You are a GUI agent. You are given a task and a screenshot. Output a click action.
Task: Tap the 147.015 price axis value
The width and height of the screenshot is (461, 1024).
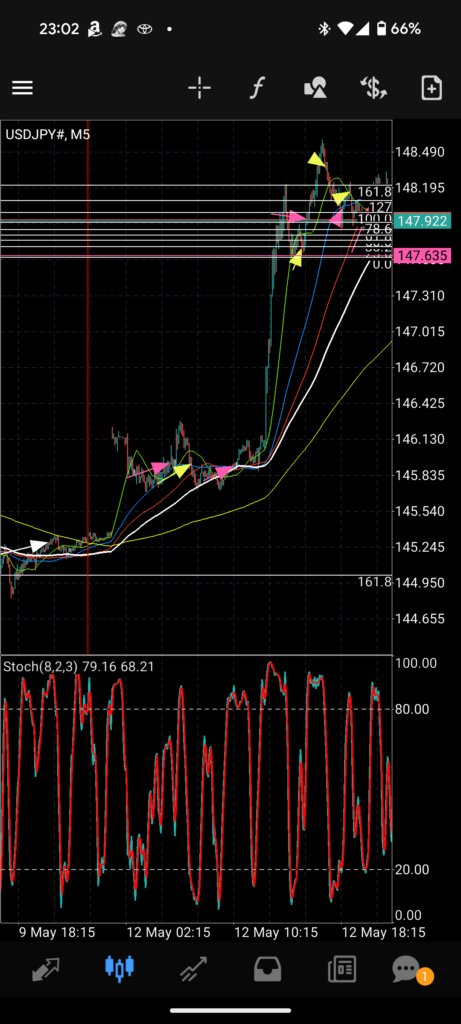click(420, 331)
